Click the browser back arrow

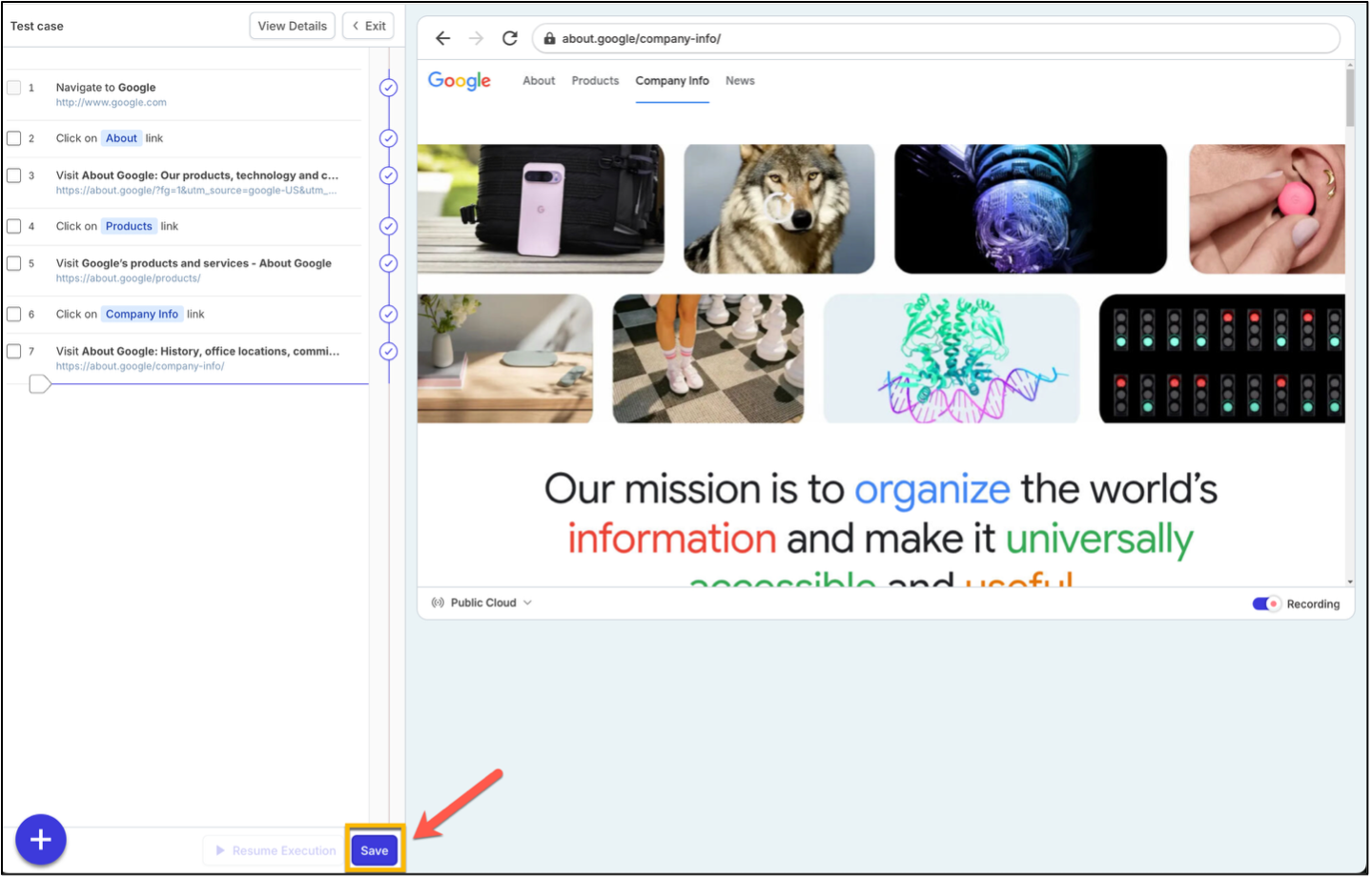pos(442,38)
